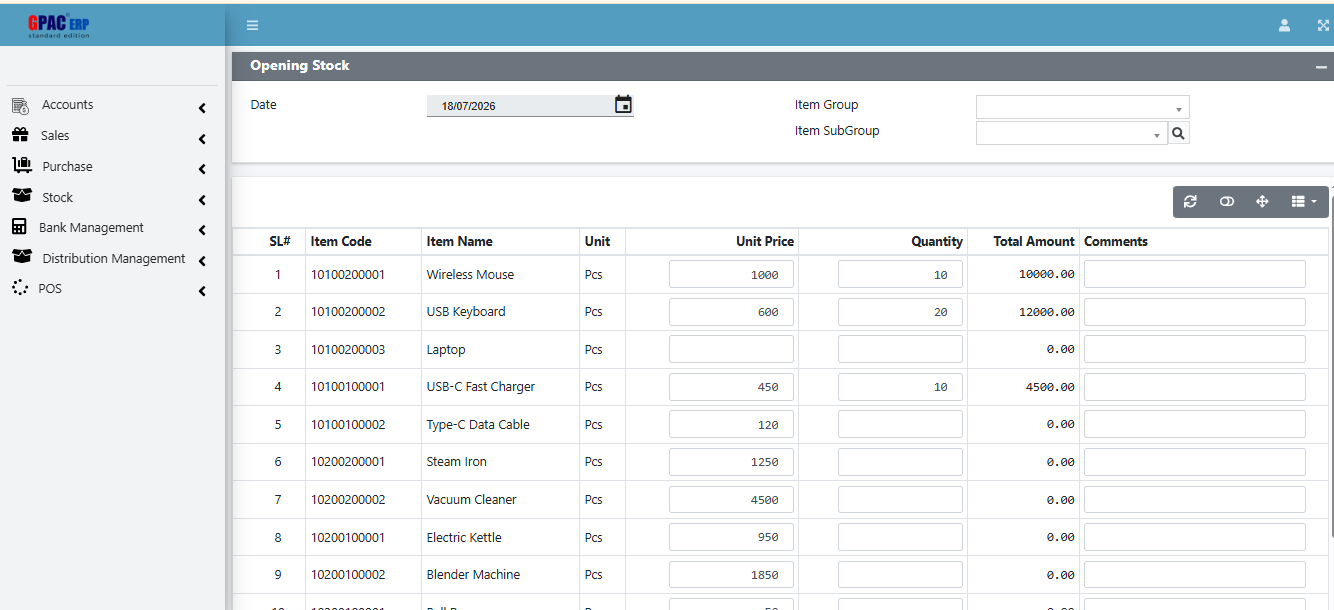Toggle fullscreen expand icon in header
1334x610 pixels.
tap(1323, 26)
